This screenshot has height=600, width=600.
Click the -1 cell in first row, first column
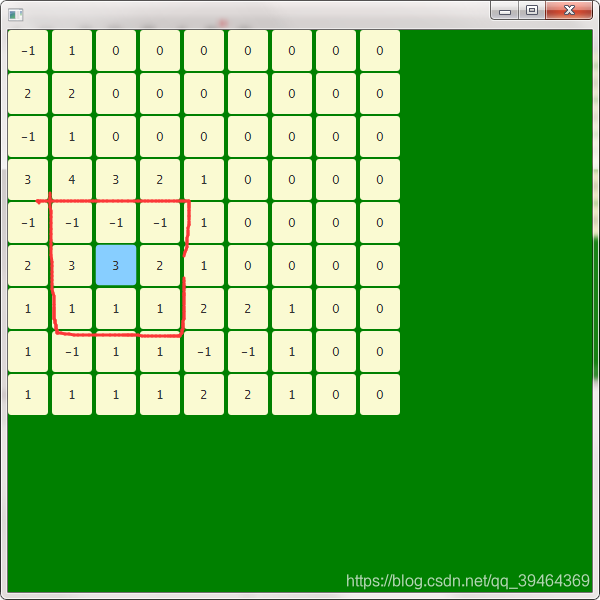[28, 51]
